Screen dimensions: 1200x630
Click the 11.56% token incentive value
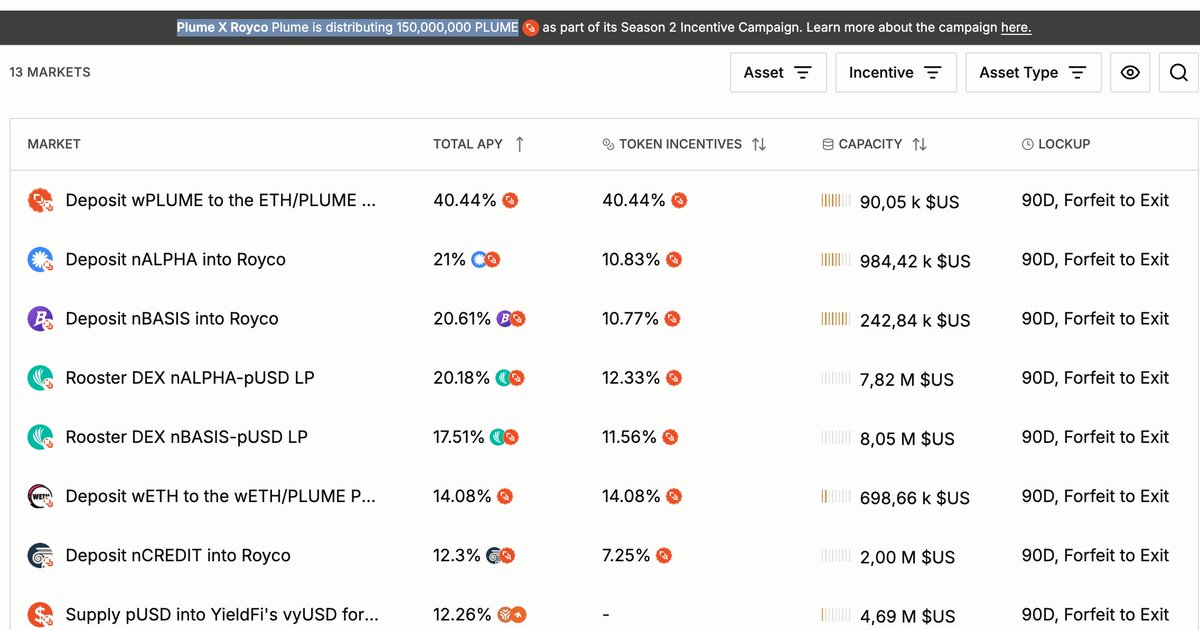click(x=629, y=437)
